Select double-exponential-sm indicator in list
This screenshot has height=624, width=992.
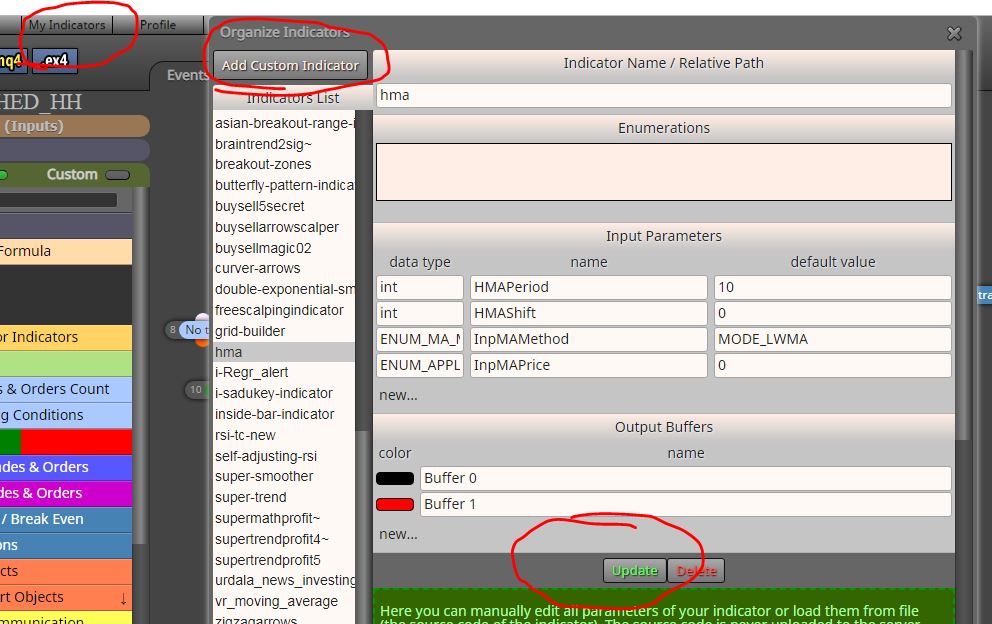284,289
